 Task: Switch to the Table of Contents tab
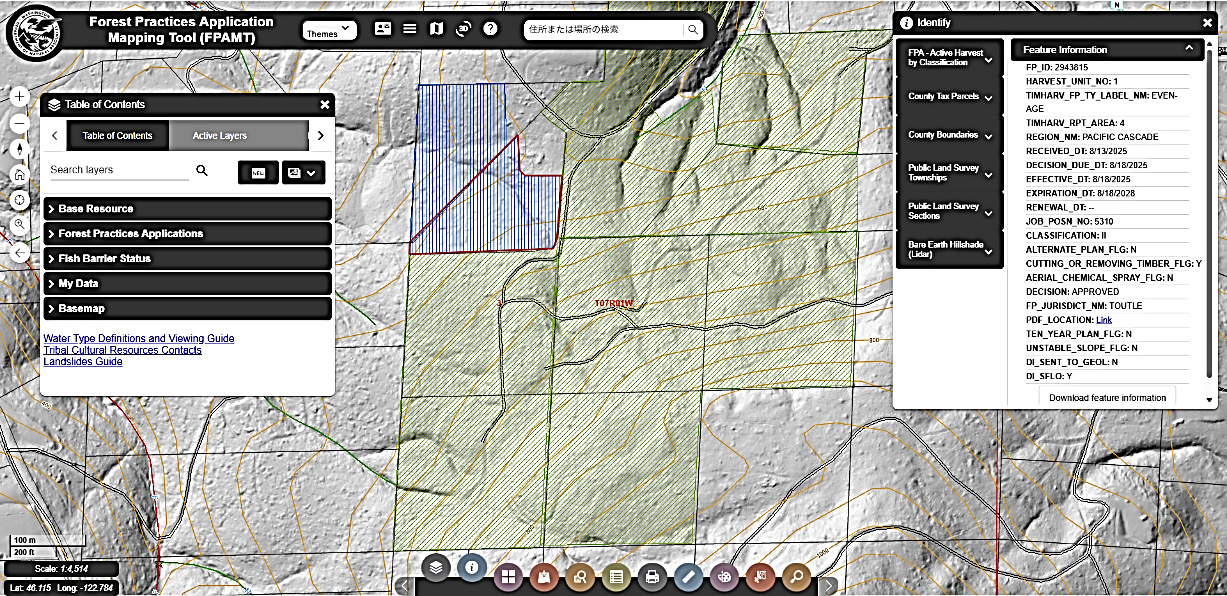(117, 136)
